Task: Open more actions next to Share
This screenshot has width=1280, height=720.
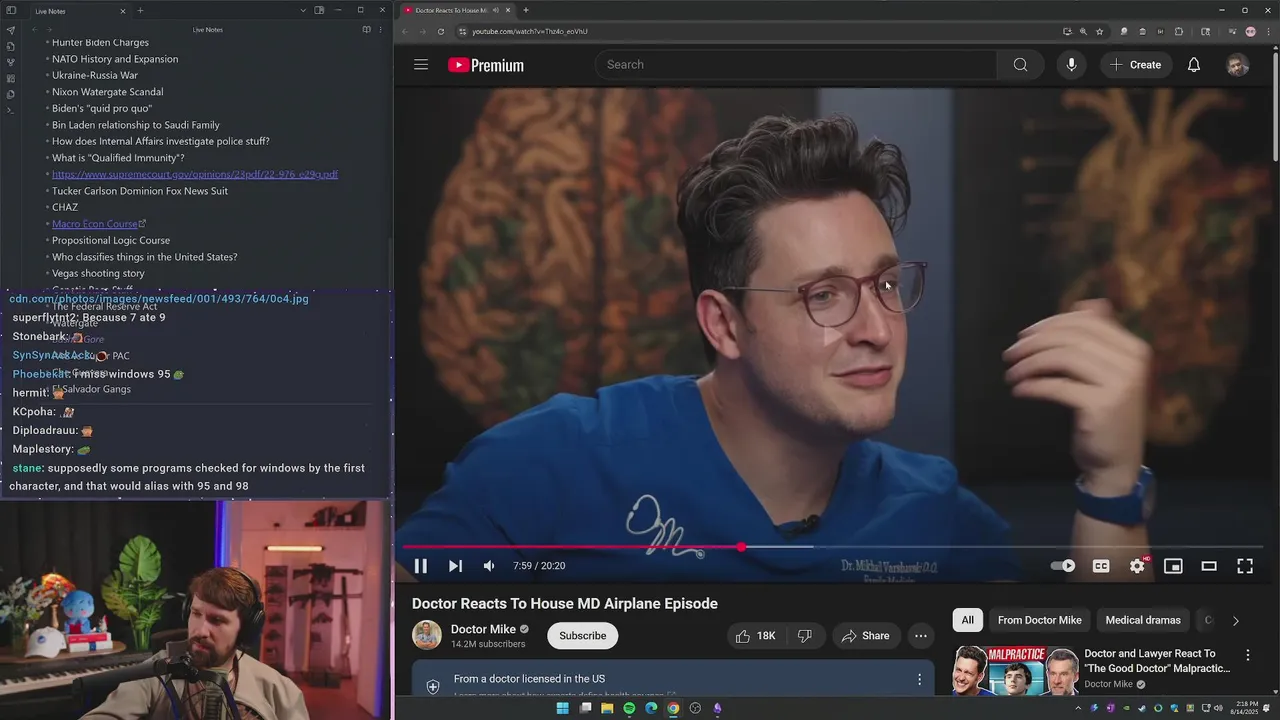Action: 921,636
